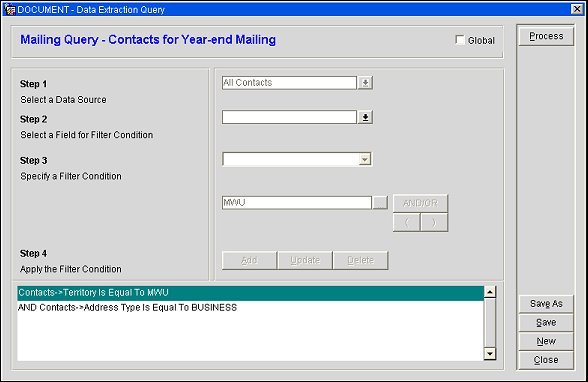Click the MWU value input field
The height and width of the screenshot is (382, 588).
(297, 203)
